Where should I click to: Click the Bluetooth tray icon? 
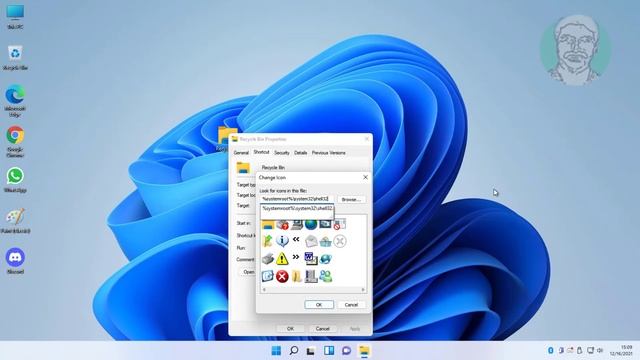[x=550, y=350]
